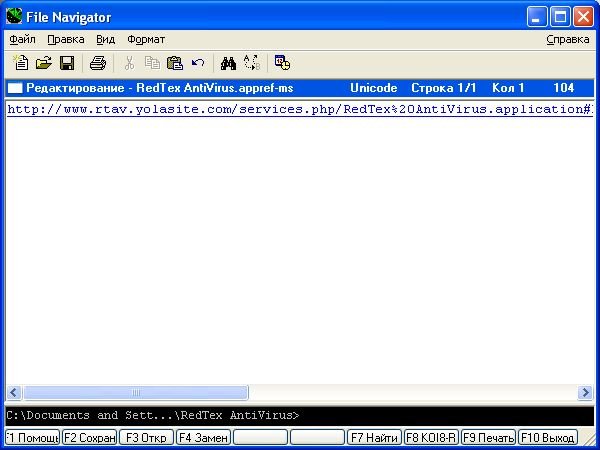The image size is (600, 450).
Task: Open the Правка menu
Action: tap(66, 39)
